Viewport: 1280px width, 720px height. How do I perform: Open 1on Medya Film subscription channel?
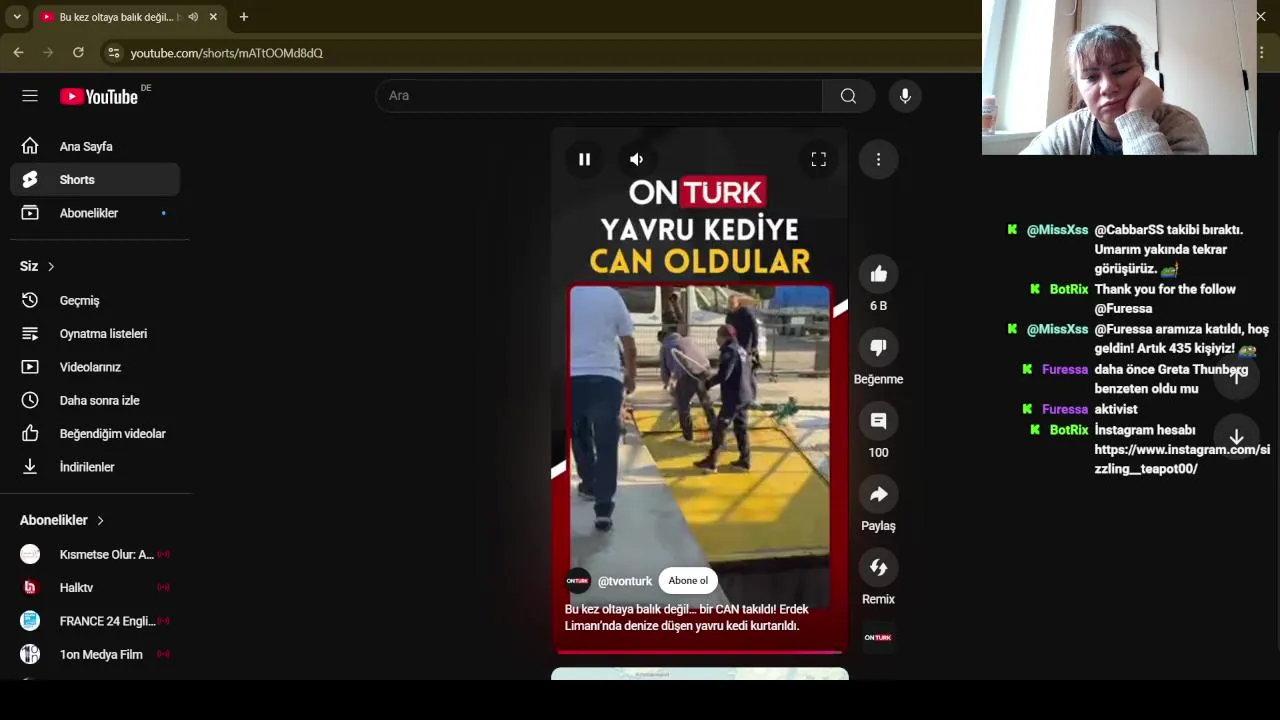pyautogui.click(x=95, y=655)
